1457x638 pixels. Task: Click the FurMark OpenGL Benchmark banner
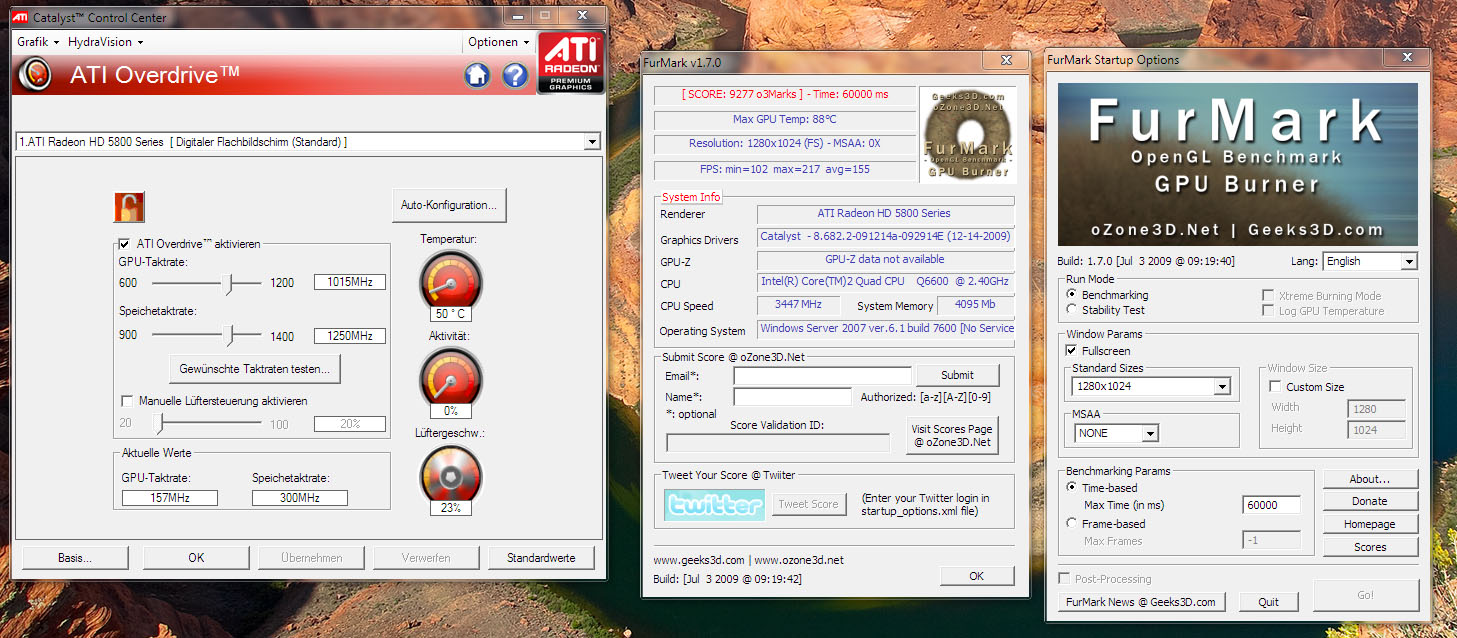click(x=1237, y=165)
